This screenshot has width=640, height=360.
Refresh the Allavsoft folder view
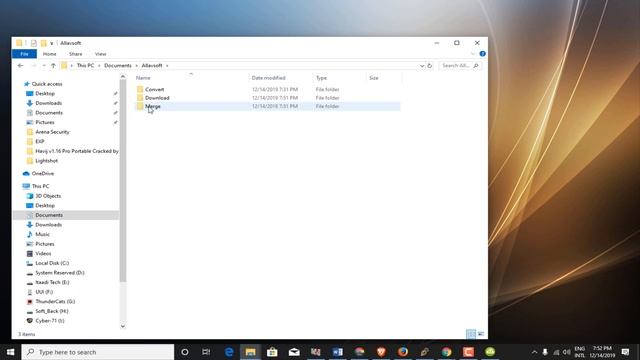[429, 65]
